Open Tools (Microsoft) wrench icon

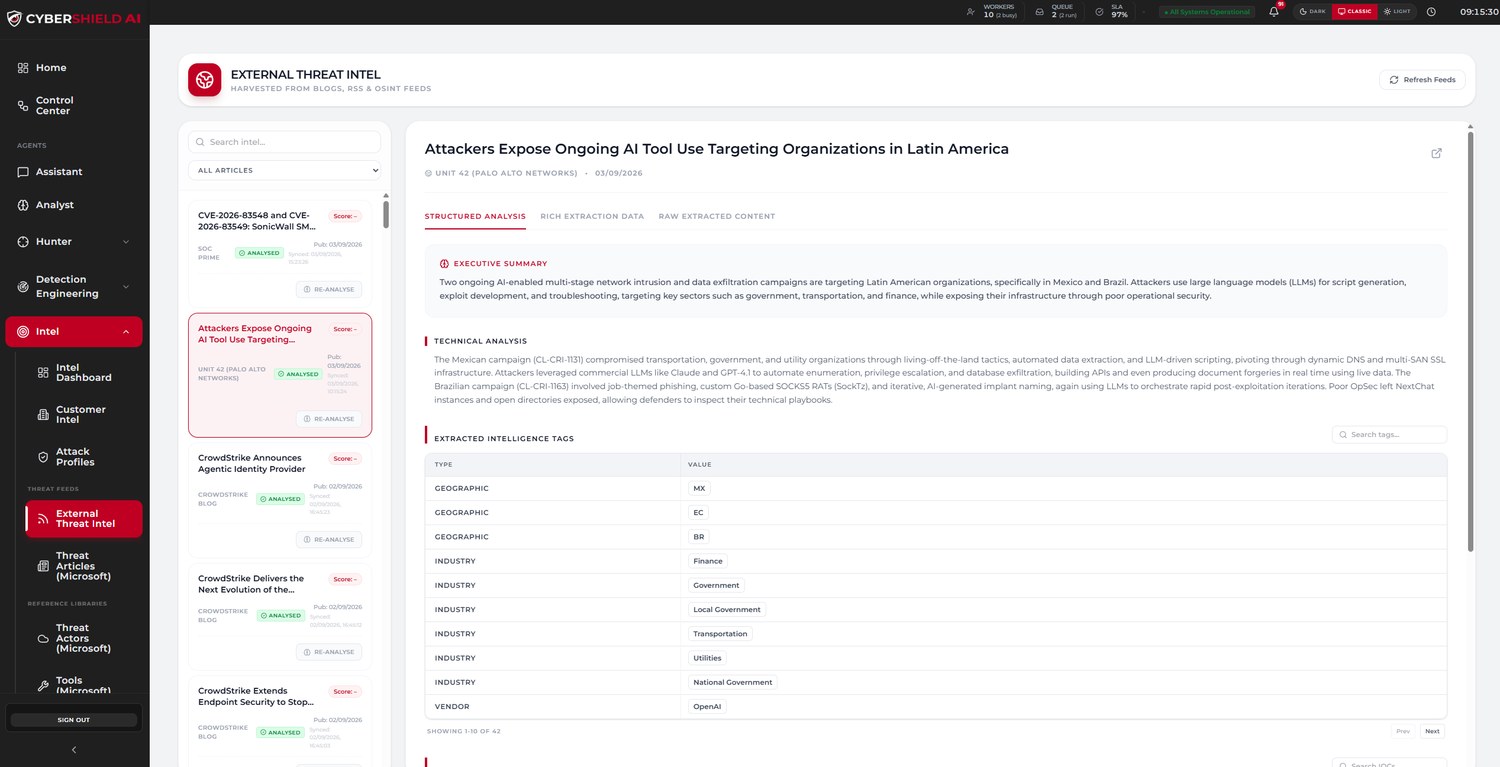(43, 686)
